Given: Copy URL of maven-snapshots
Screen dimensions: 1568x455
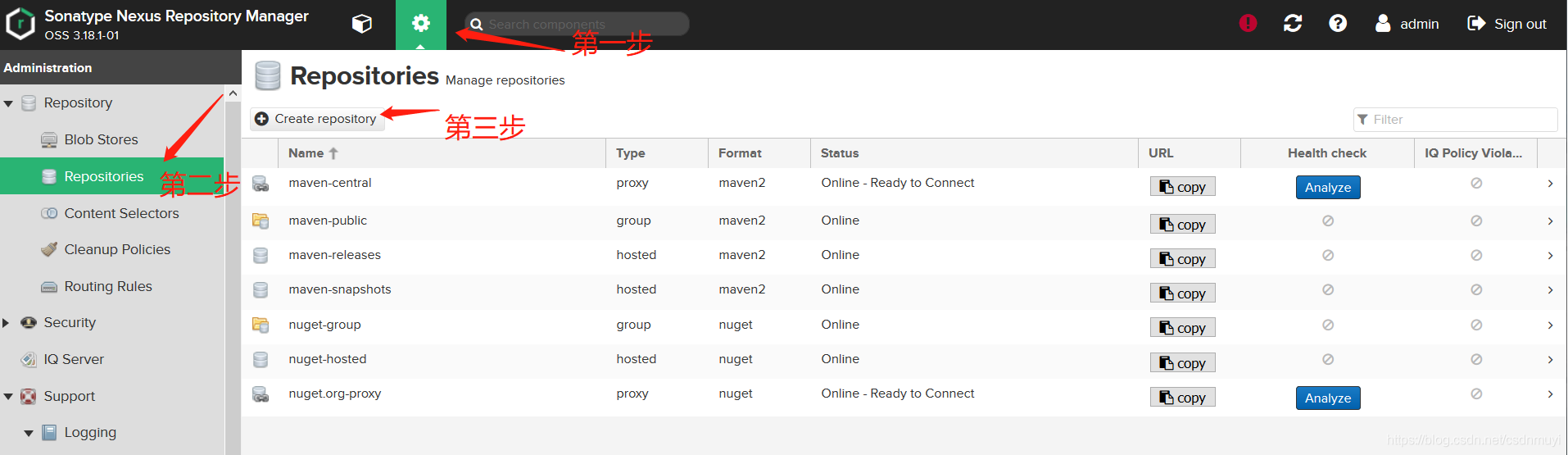Looking at the screenshot, I should coord(1182,293).
